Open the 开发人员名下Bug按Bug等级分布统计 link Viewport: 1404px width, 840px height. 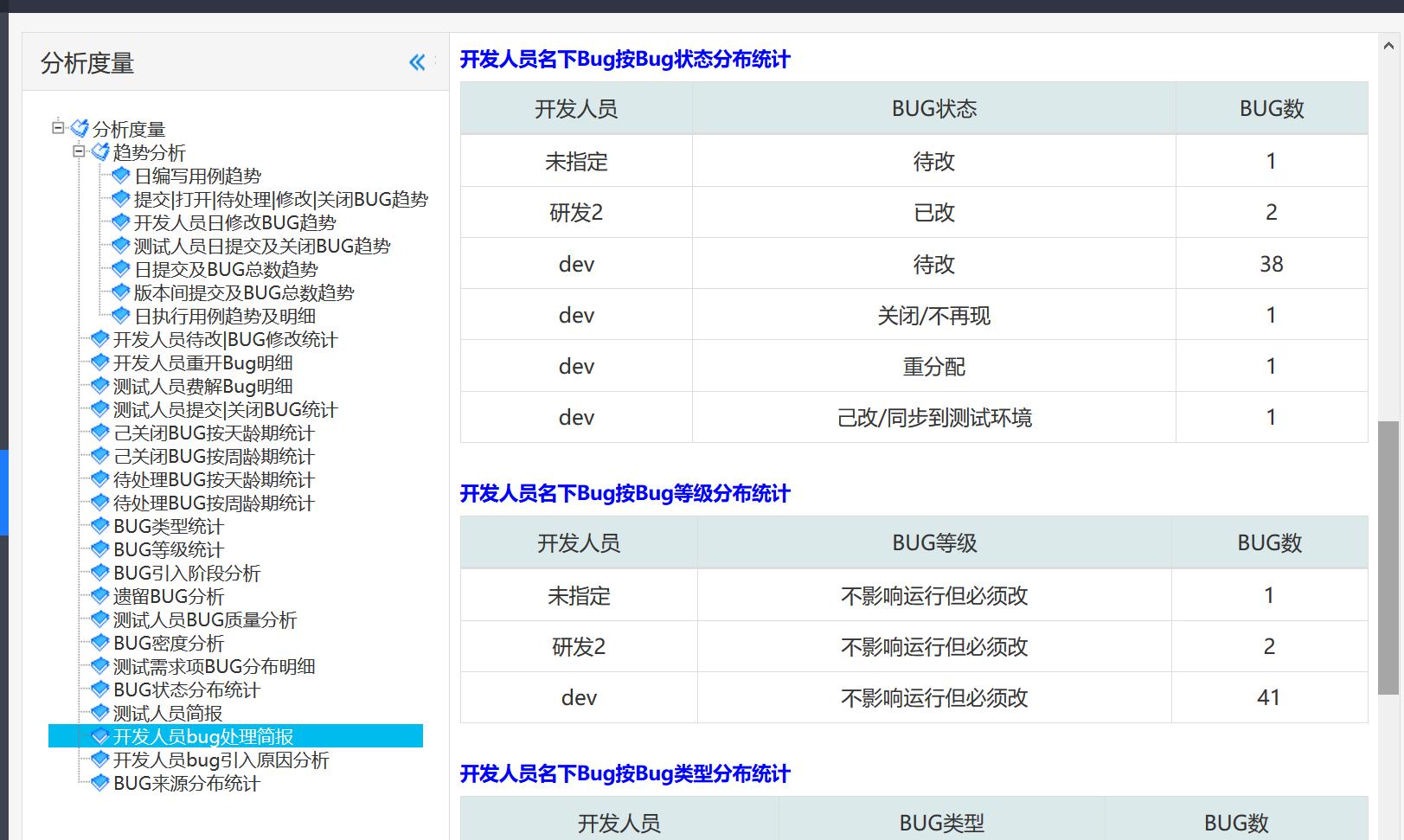pyautogui.click(x=625, y=495)
